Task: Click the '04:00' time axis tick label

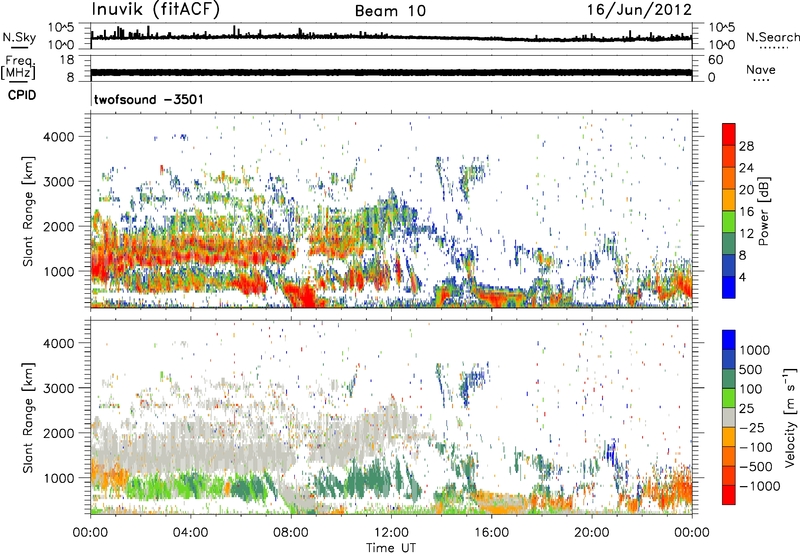Action: tap(191, 533)
